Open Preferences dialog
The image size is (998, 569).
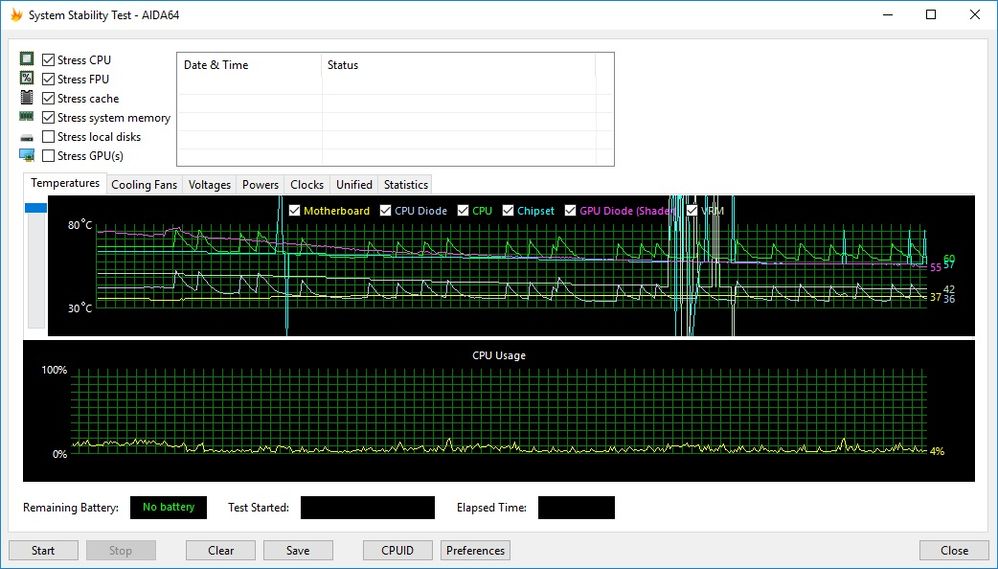(475, 551)
